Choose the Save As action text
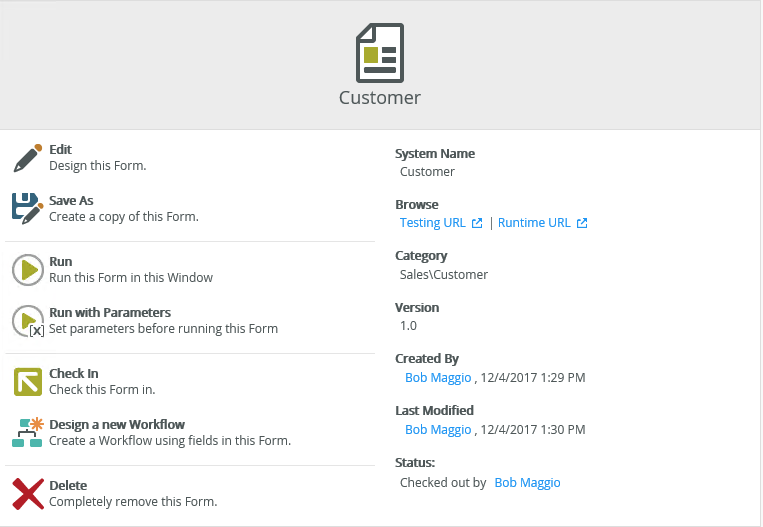Viewport: 763px width, 527px height. [x=71, y=200]
